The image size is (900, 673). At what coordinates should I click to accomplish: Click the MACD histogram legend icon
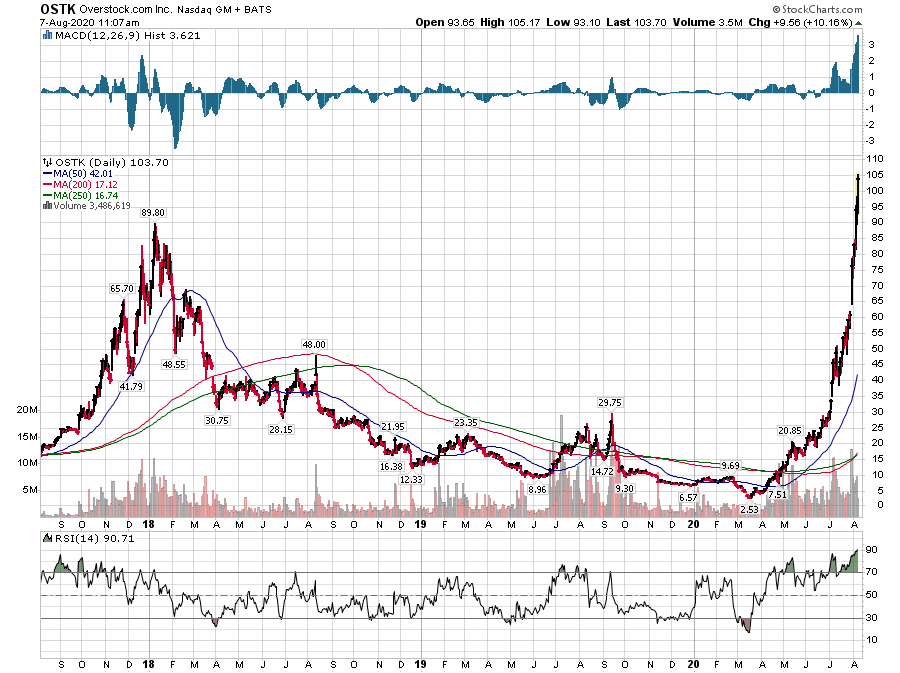47,35
